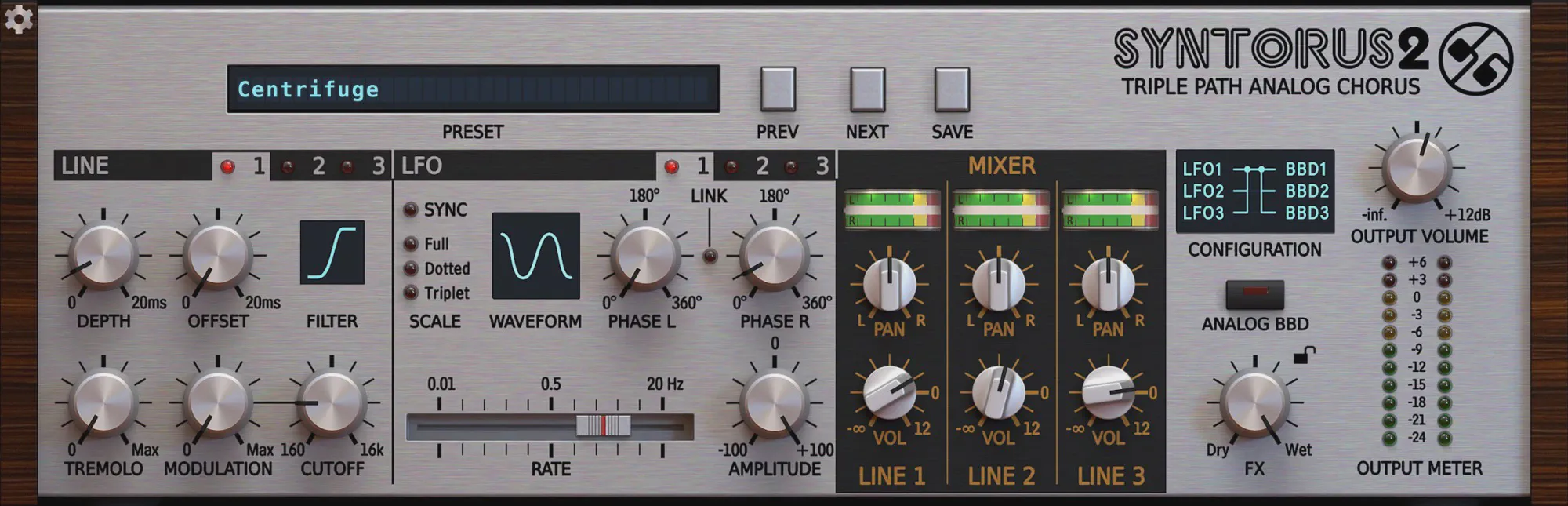Click the Line 3 volume knob
Image resolution: width=1568 pixels, height=506 pixels.
[1108, 392]
